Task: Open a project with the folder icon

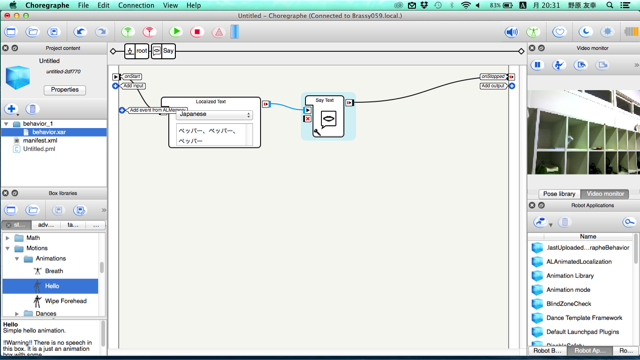Action: [33, 32]
